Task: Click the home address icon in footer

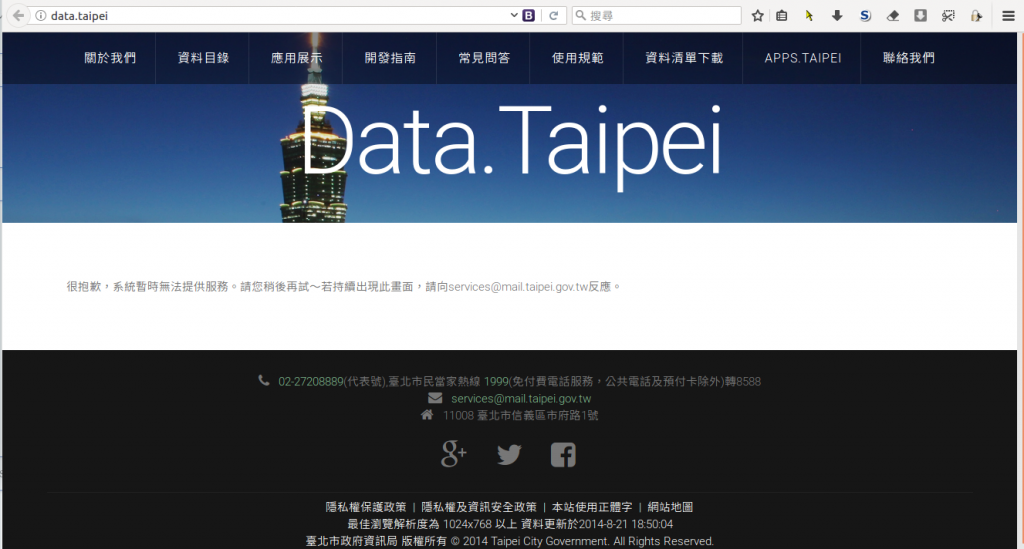Action: (x=427, y=415)
